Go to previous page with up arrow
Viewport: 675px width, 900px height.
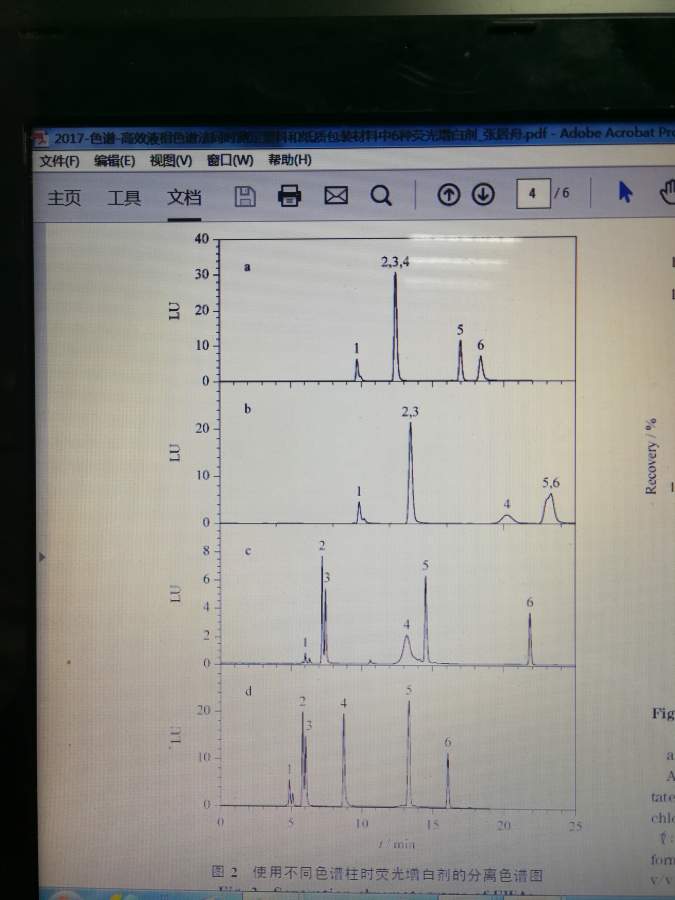click(x=449, y=195)
